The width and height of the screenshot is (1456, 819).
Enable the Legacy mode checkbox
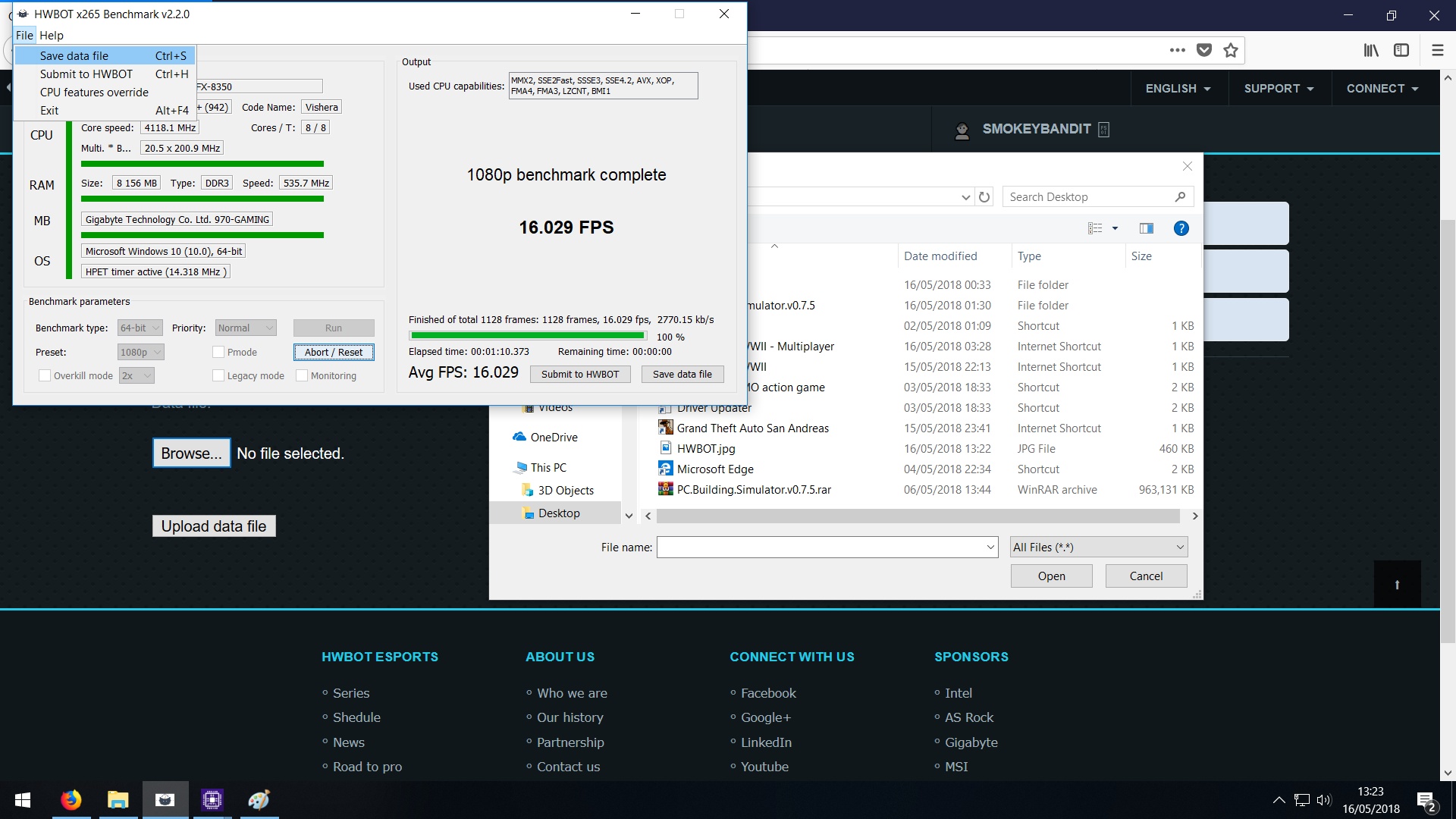(x=218, y=375)
